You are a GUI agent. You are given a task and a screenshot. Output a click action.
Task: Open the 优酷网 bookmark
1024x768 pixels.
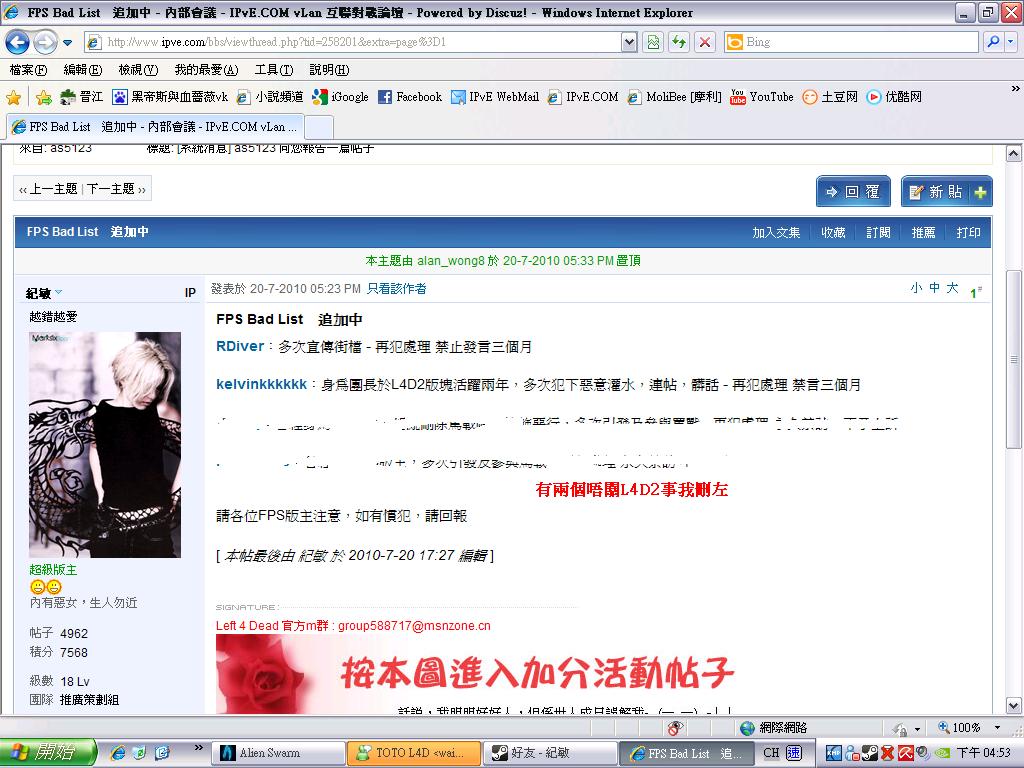(894, 97)
